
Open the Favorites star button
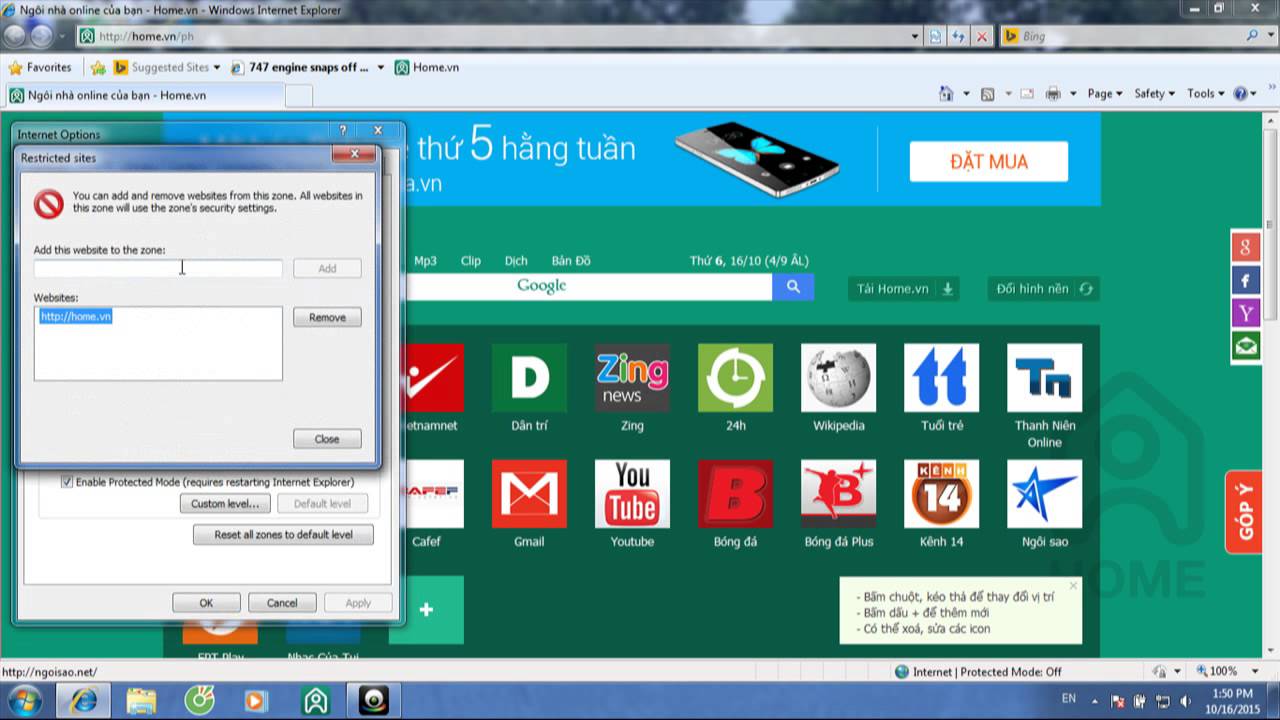(x=40, y=67)
